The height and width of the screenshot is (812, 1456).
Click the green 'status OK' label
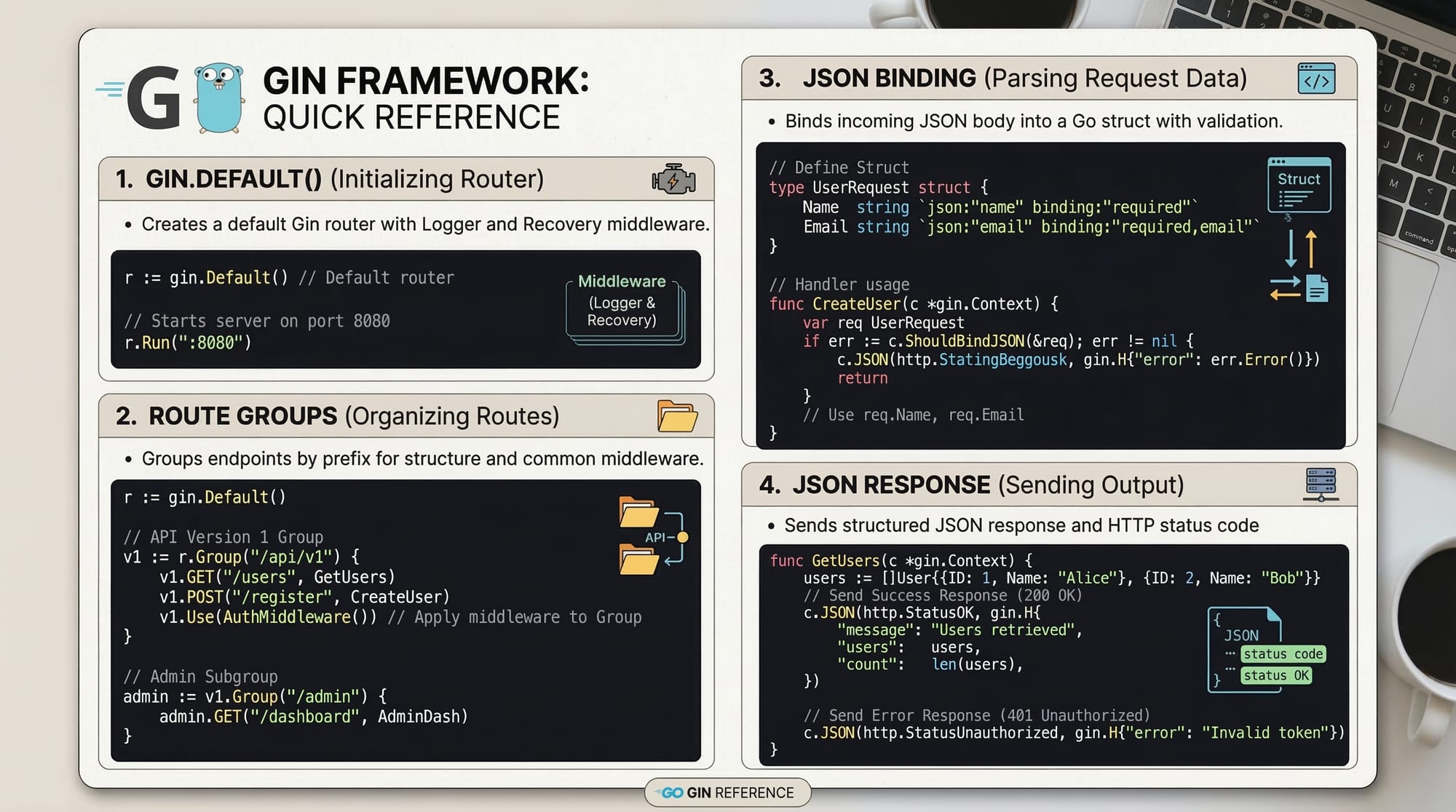(x=1276, y=676)
